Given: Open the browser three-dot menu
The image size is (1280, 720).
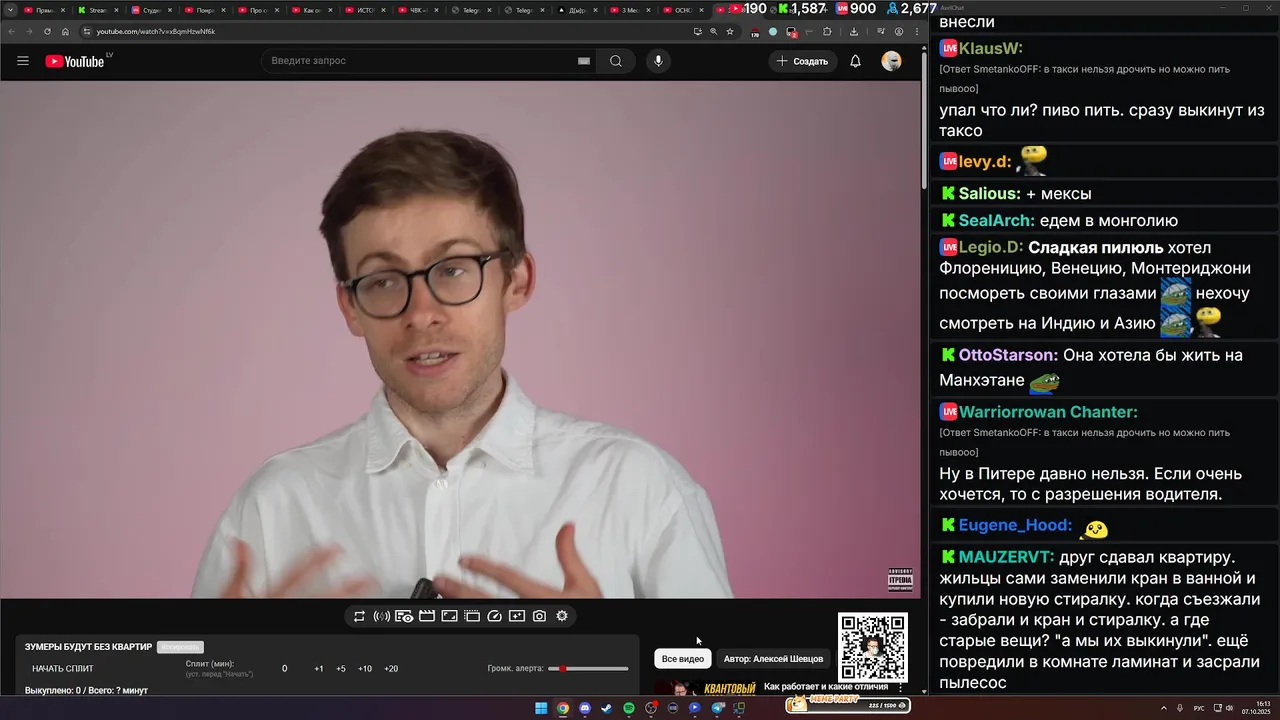Looking at the screenshot, I should pyautogui.click(x=917, y=31).
